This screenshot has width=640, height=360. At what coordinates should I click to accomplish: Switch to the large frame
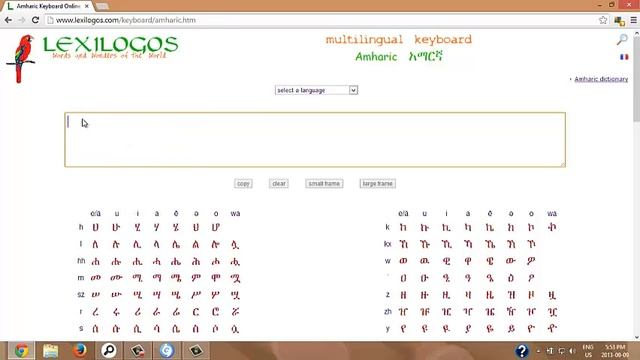click(378, 184)
